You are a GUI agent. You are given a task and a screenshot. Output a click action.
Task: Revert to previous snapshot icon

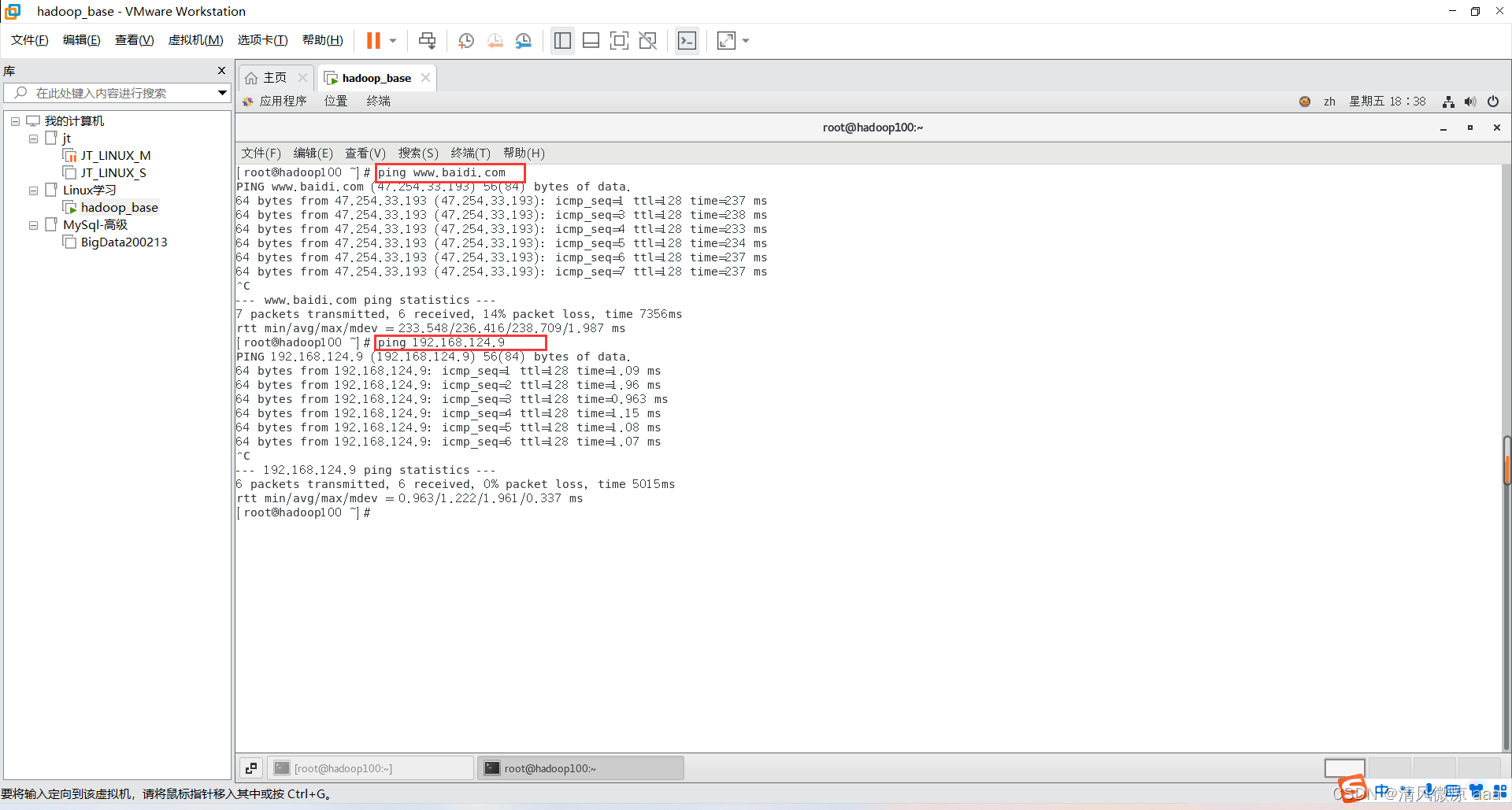pos(495,40)
